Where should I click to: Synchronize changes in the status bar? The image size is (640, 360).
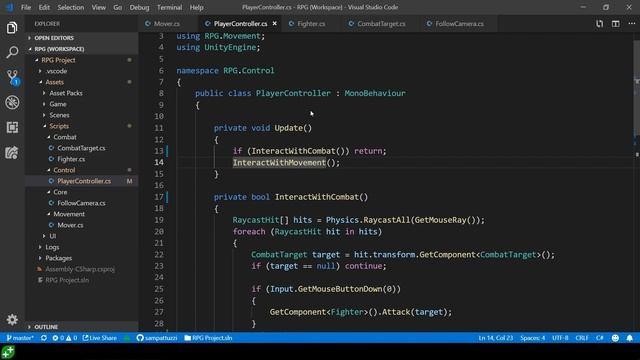point(44,338)
